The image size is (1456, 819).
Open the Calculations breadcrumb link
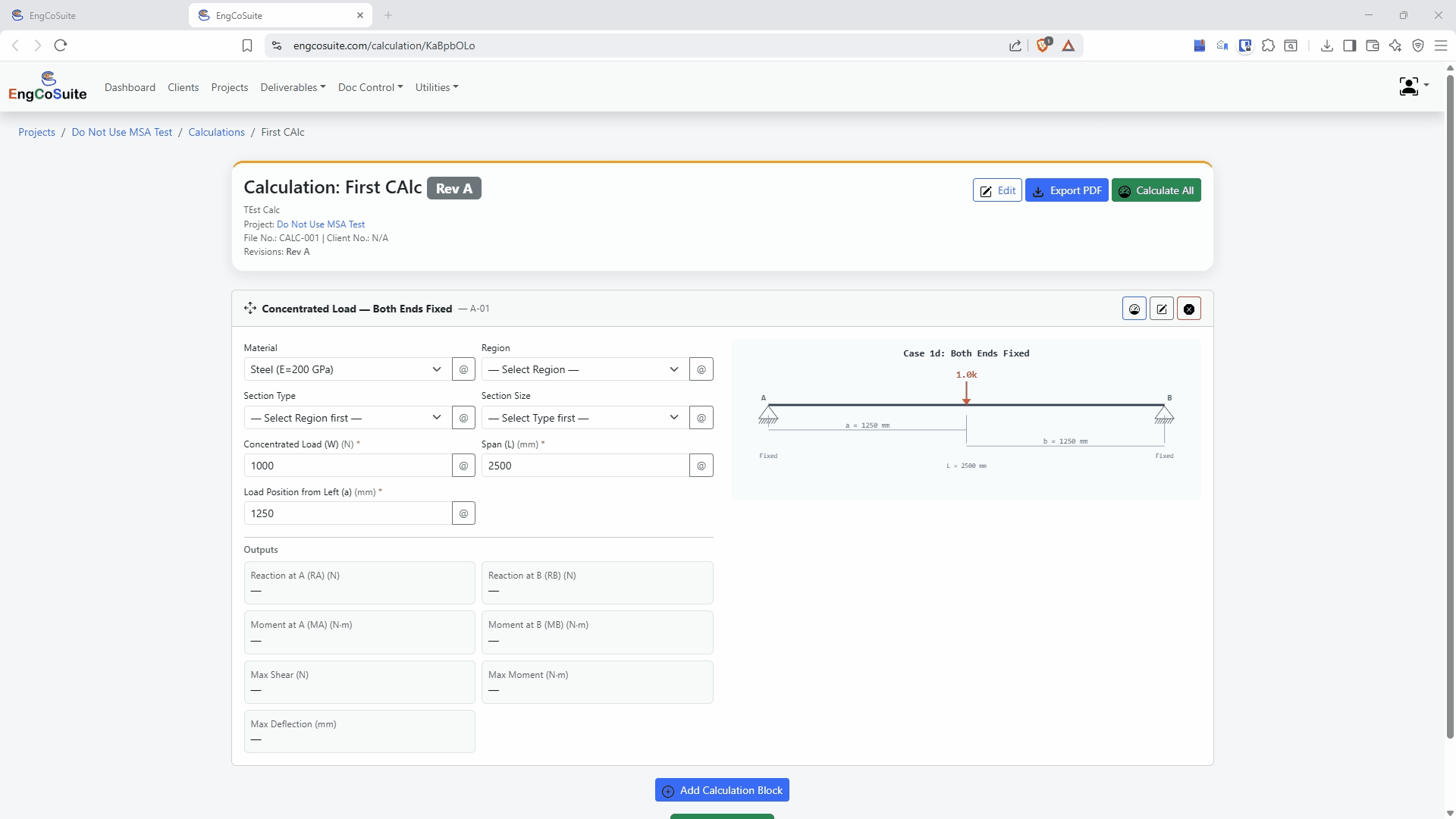(x=216, y=132)
